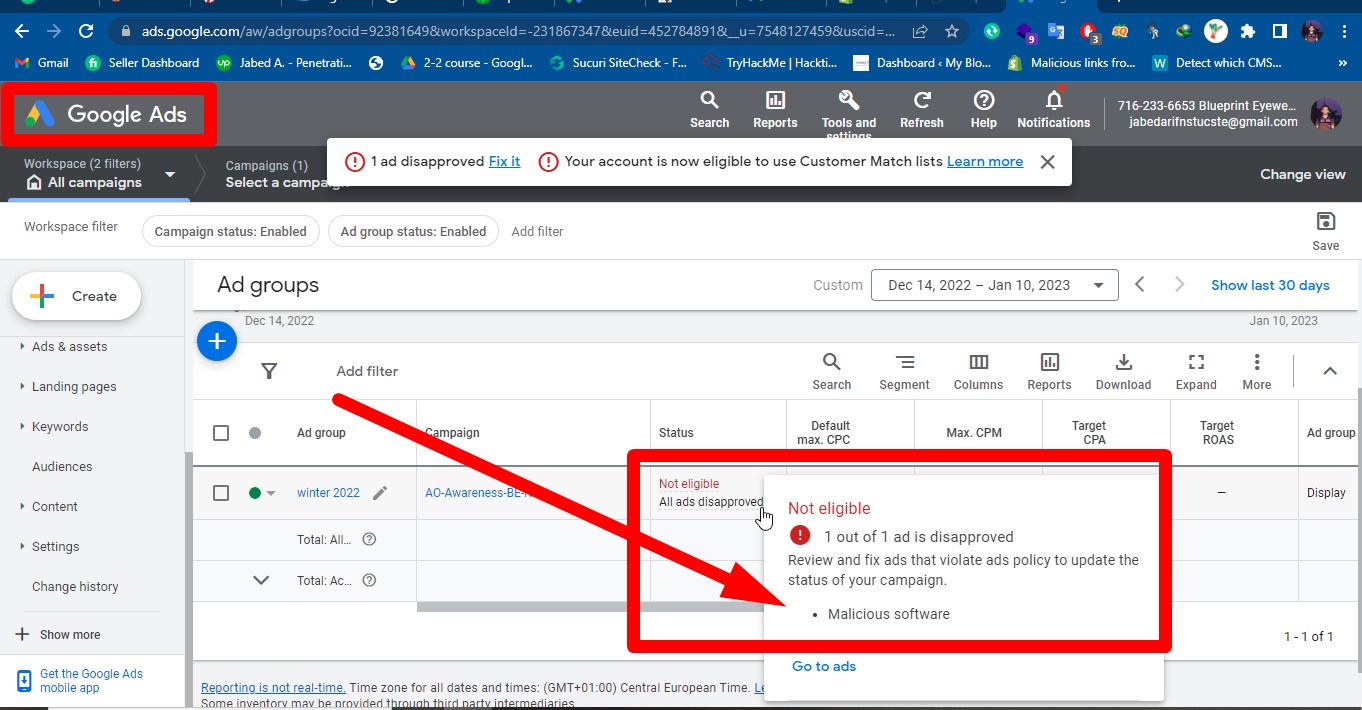Click Add filter above the table
Viewport: 1362px width, 710px height.
(x=367, y=371)
